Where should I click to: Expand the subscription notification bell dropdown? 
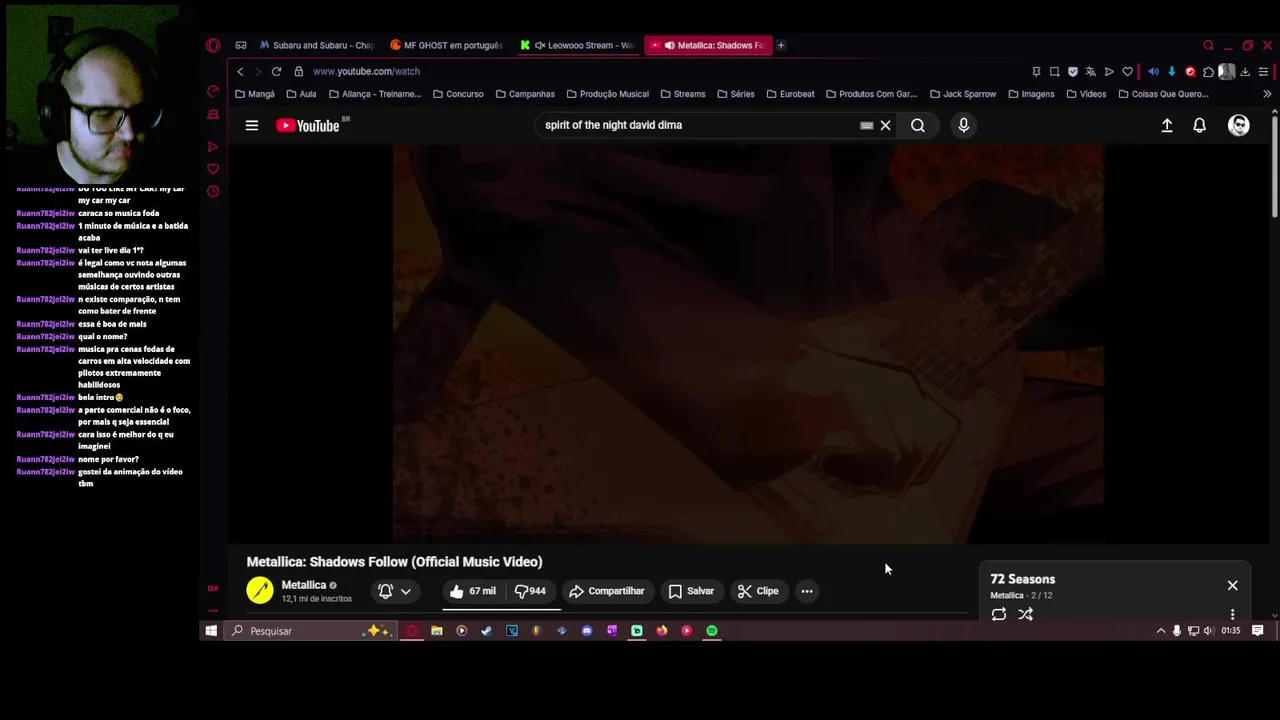[395, 591]
